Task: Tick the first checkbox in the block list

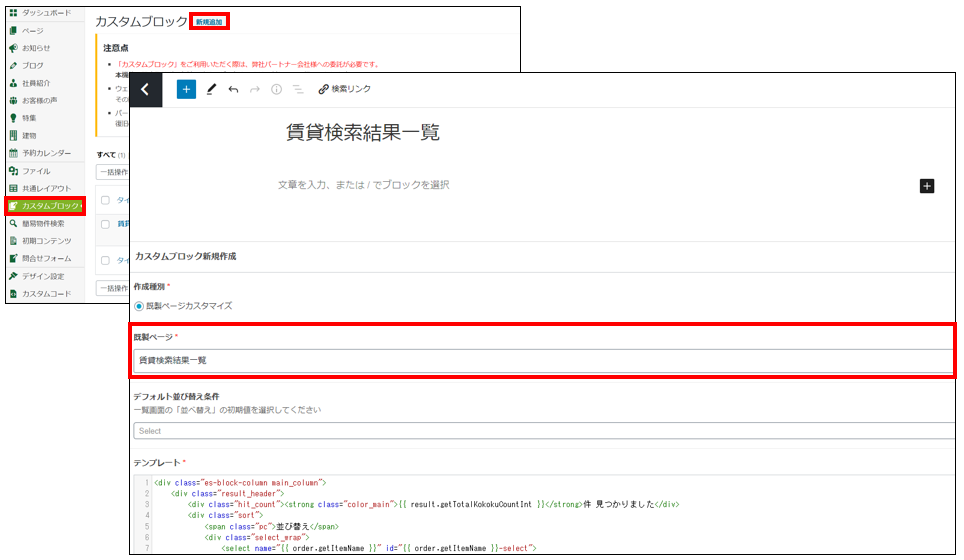Action: coord(105,200)
